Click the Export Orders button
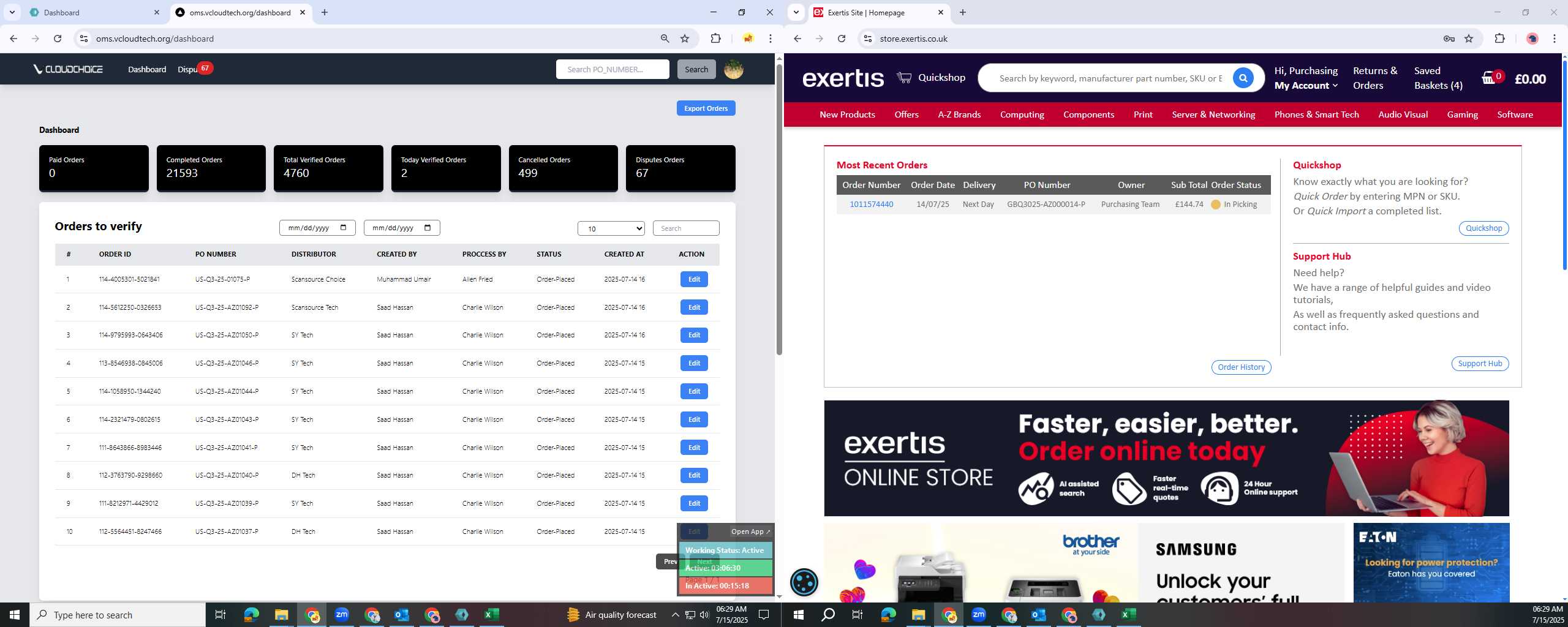1568x627 pixels. point(706,108)
